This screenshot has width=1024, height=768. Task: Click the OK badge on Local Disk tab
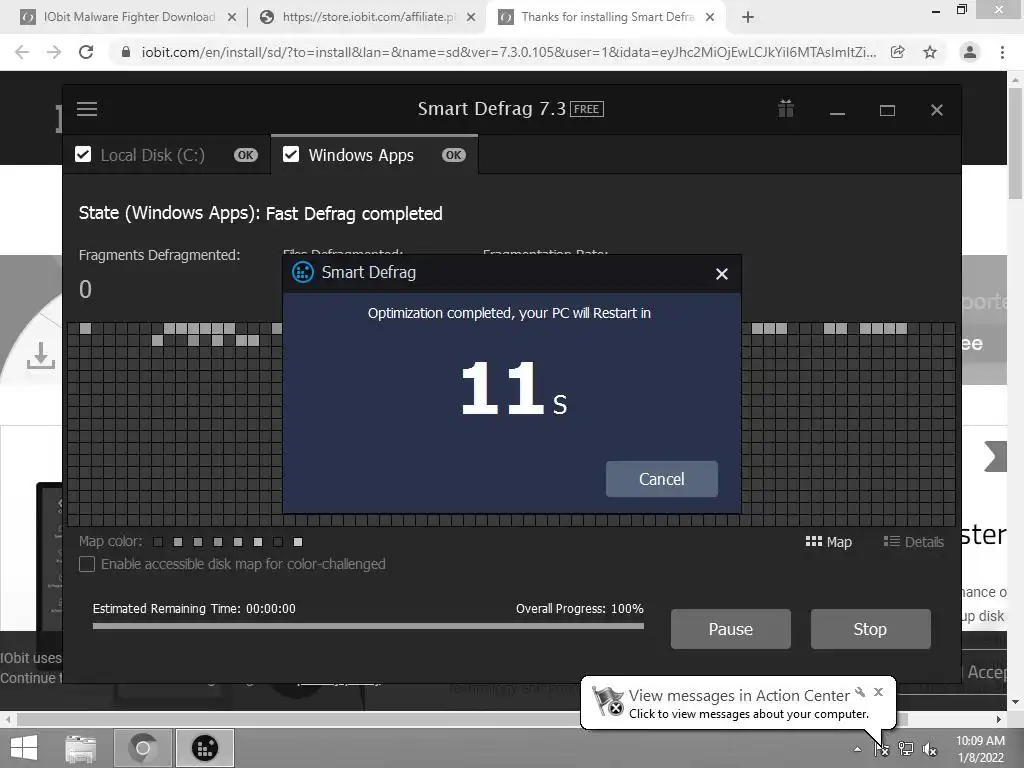[246, 155]
